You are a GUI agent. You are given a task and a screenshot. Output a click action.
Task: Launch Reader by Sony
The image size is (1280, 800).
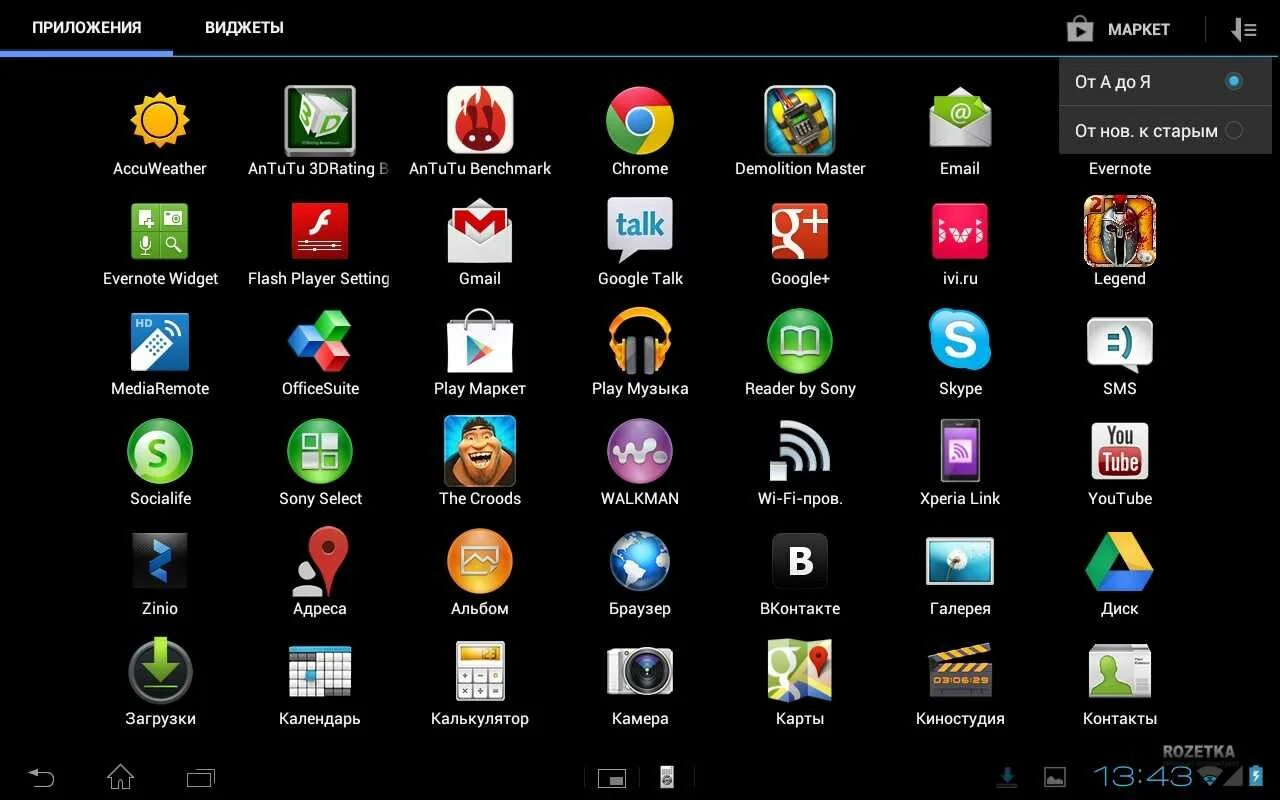(800, 341)
